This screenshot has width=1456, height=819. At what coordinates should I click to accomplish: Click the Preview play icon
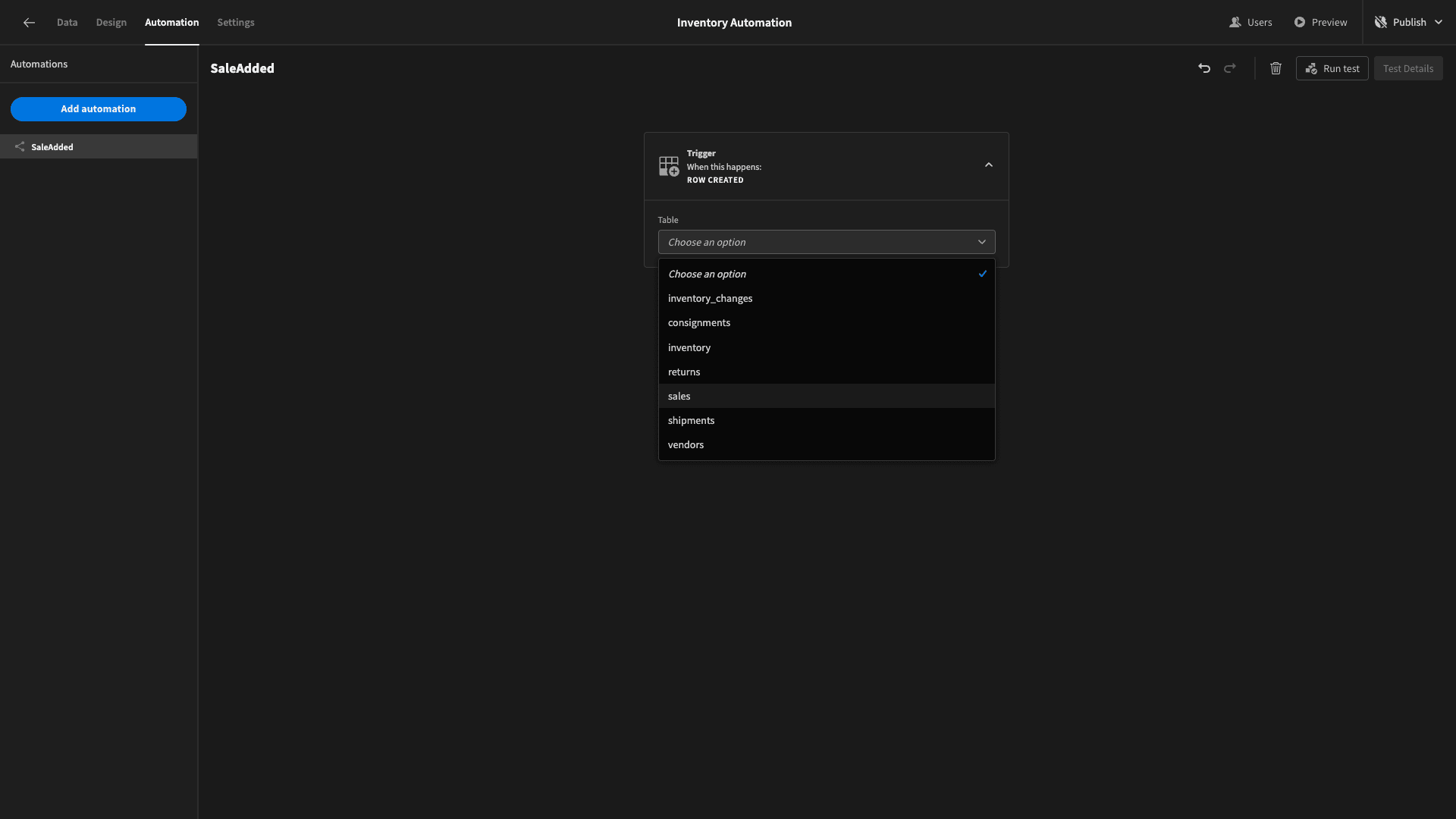[x=1300, y=23]
